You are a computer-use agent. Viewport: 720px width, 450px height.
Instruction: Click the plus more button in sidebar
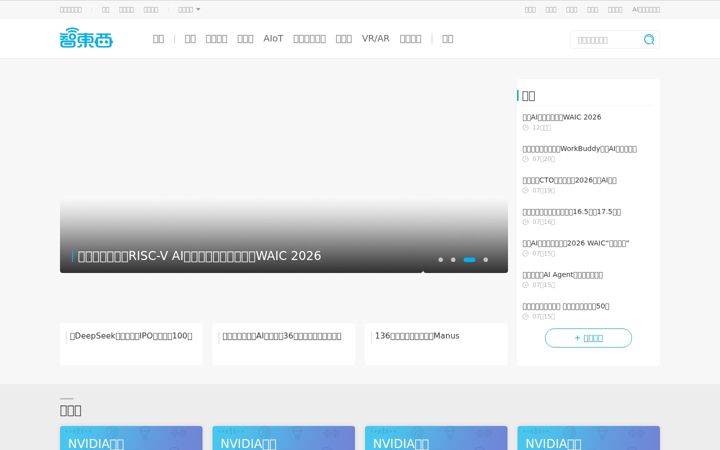[x=588, y=338]
